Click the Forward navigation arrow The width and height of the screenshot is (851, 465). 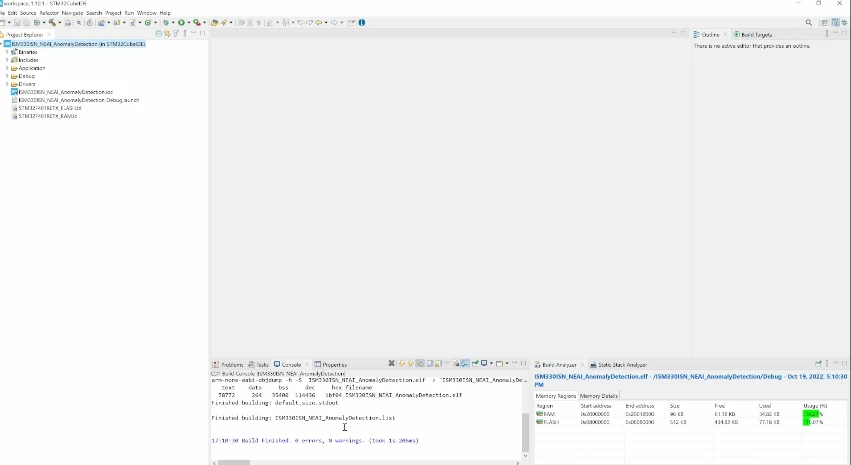pyautogui.click(x=334, y=22)
